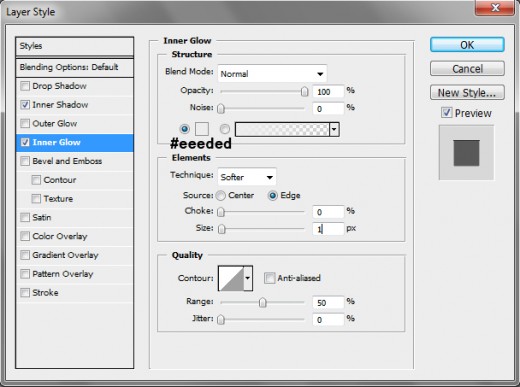Click the Choke value field

click(328, 212)
